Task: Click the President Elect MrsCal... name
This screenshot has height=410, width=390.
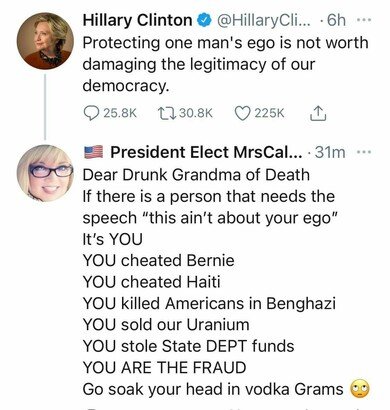Action: pos(206,152)
